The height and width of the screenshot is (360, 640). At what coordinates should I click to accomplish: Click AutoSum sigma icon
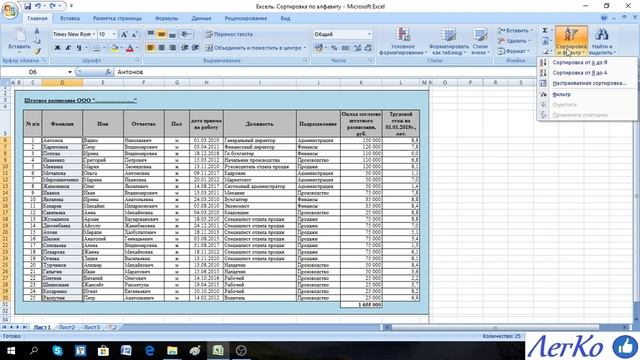tap(545, 31)
